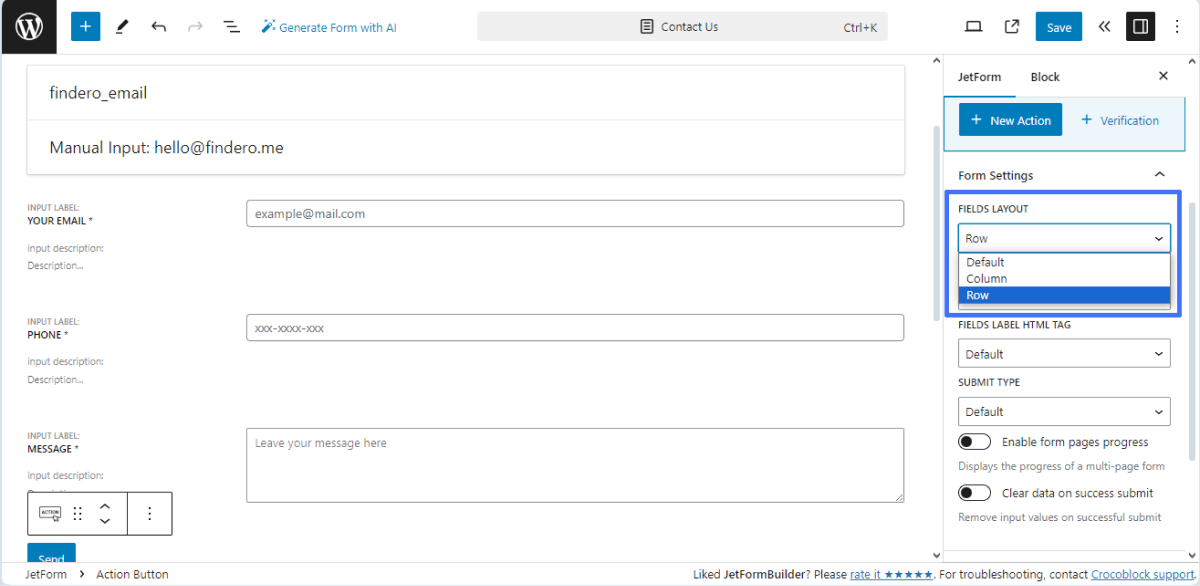Click the WordPress logo to exit editor
This screenshot has height=586, width=1200.
tap(27, 26)
